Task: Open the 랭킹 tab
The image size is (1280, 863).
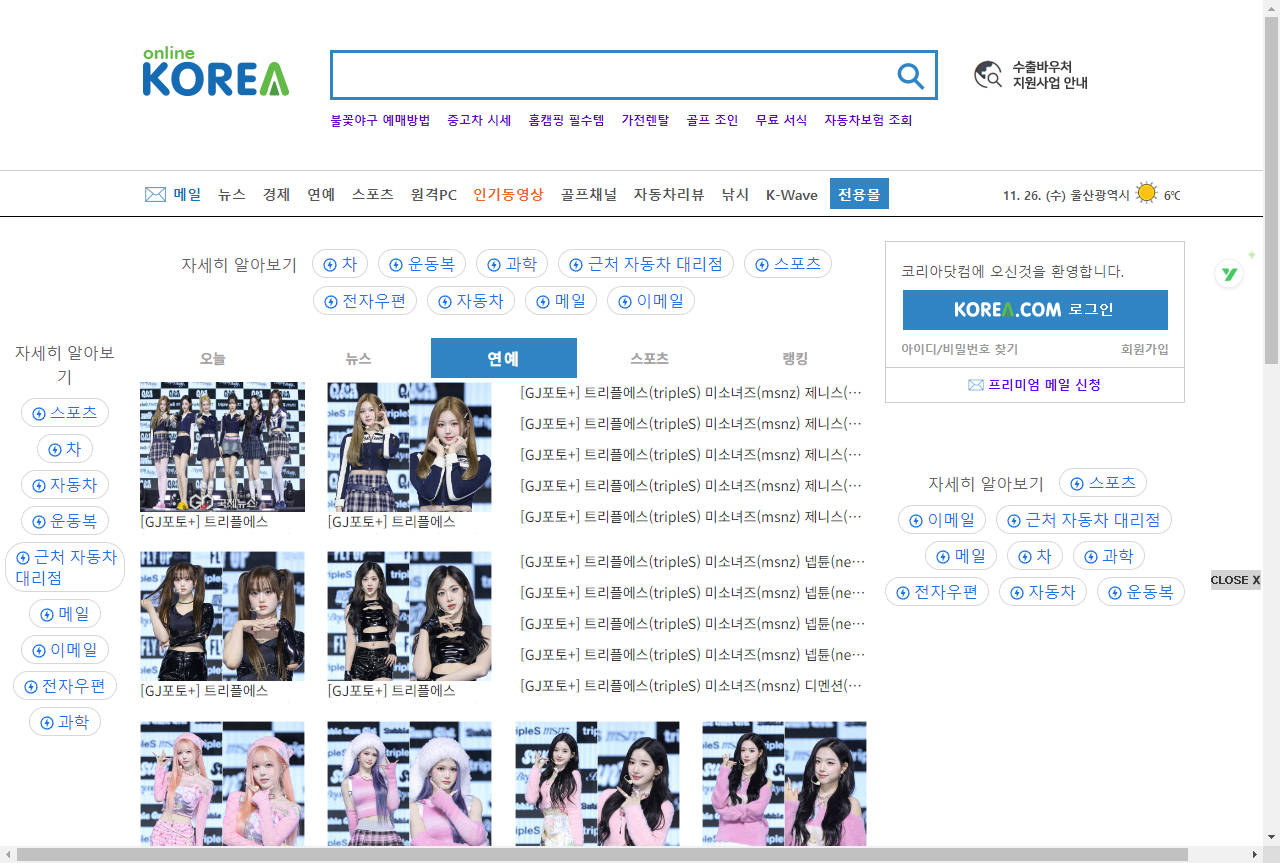Action: (x=795, y=358)
